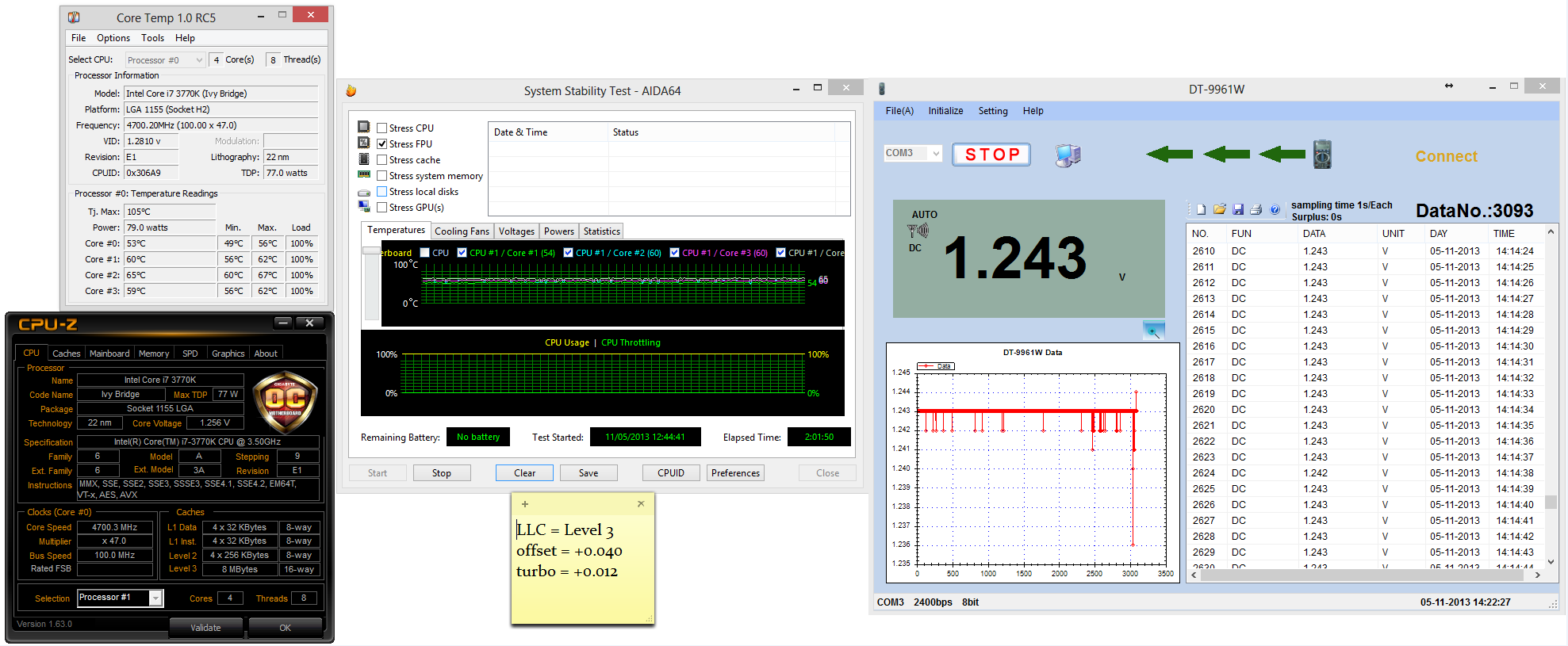Switch to the Voltages tab in AIDA64
The image size is (1568, 646).
pos(516,231)
